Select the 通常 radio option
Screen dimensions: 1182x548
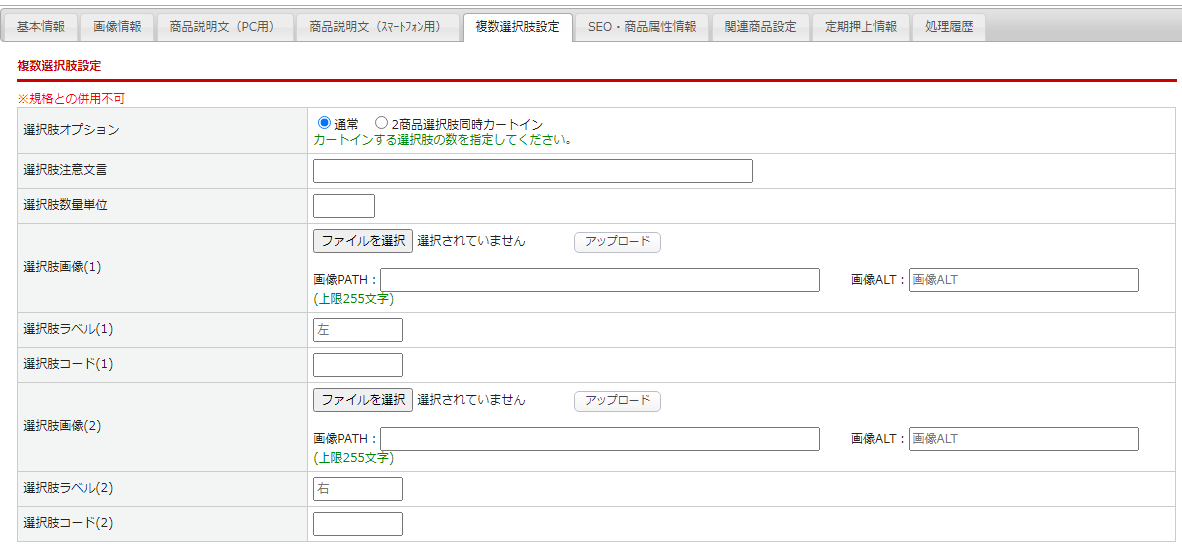point(324,123)
